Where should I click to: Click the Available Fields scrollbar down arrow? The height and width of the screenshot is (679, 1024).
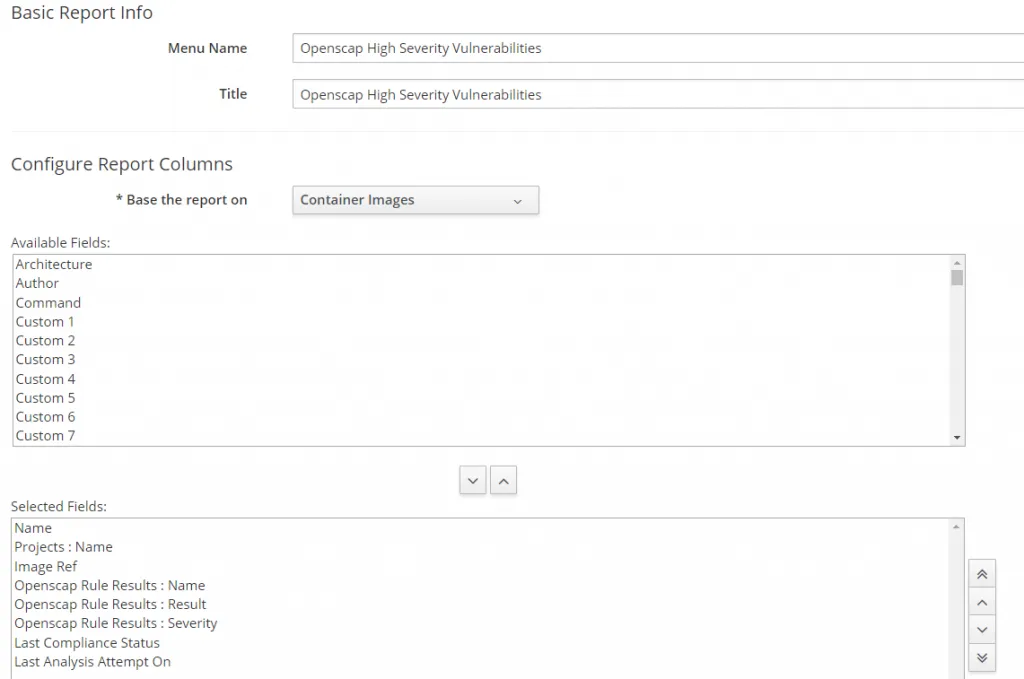coord(956,437)
